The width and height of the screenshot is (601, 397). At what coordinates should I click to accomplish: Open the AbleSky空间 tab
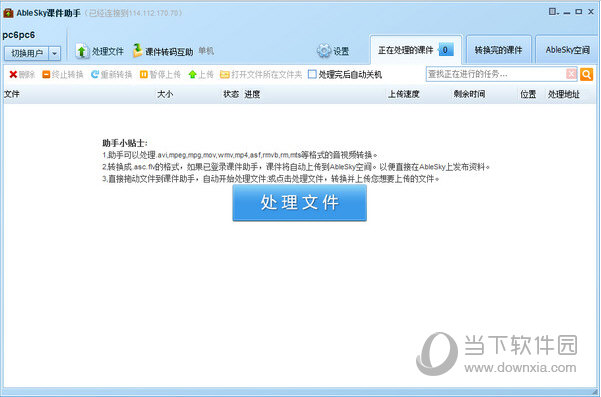[567, 50]
